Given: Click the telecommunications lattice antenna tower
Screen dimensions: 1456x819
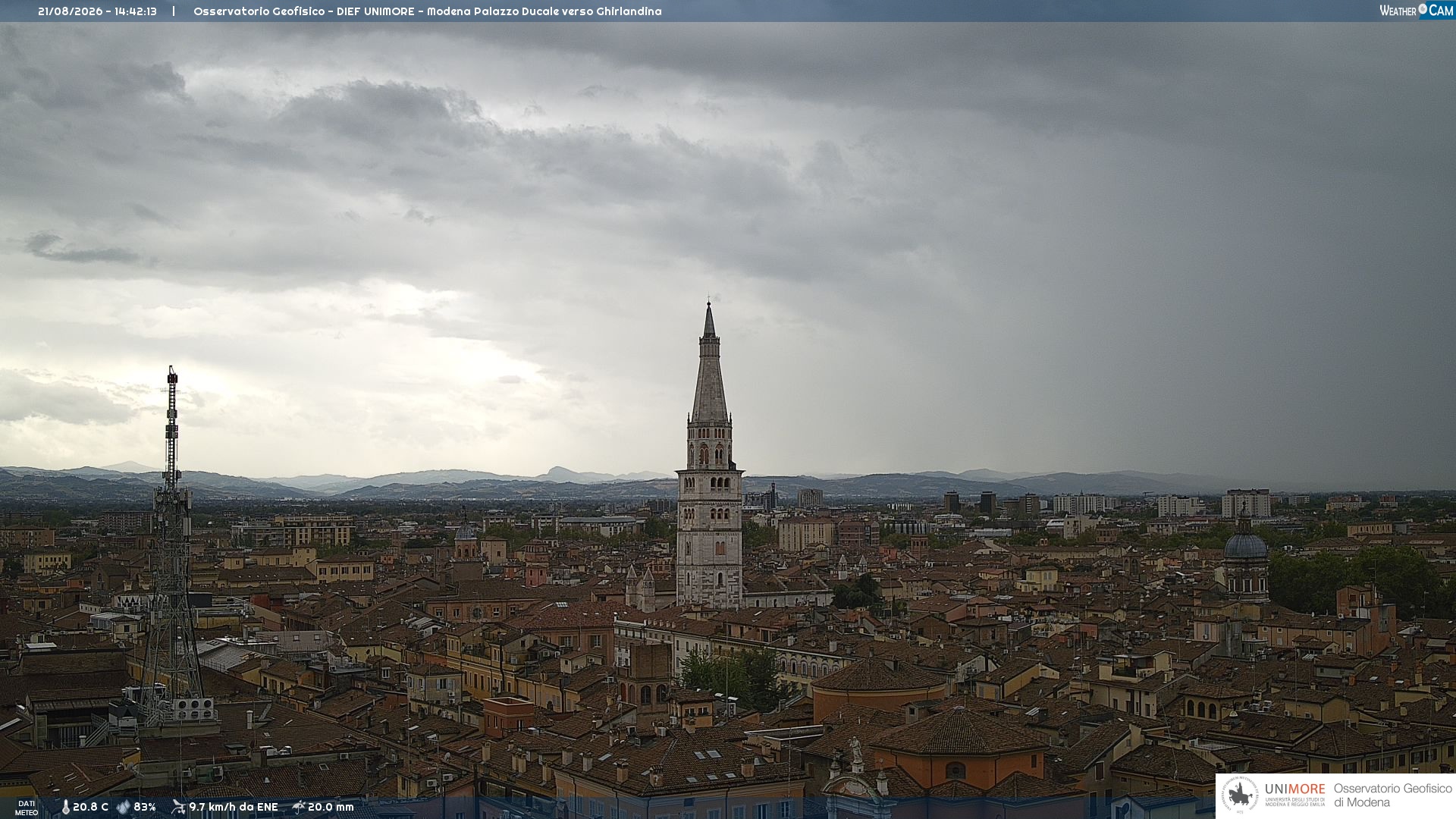Looking at the screenshot, I should 172,546.
